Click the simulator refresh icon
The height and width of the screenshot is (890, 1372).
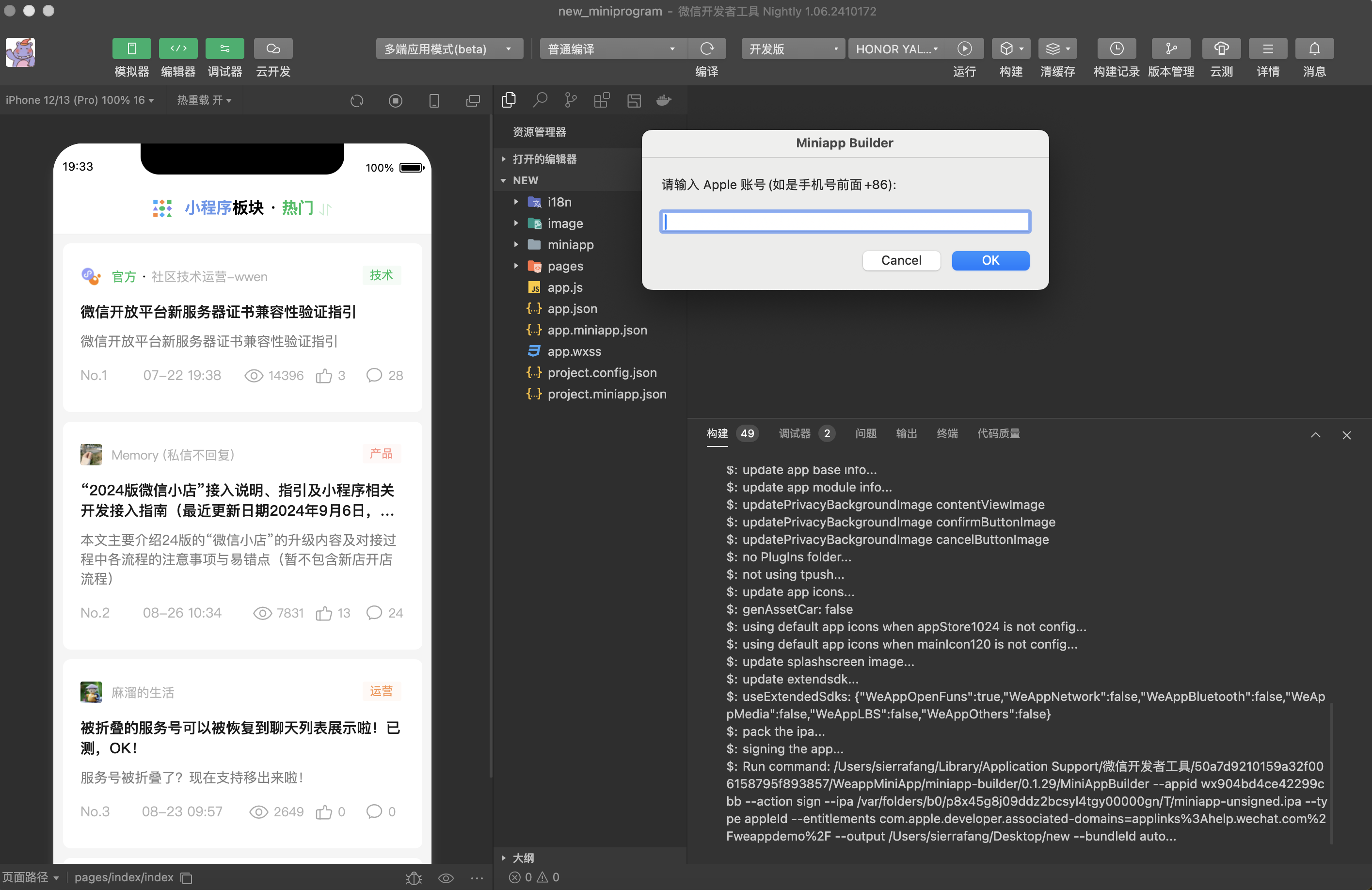(357, 101)
